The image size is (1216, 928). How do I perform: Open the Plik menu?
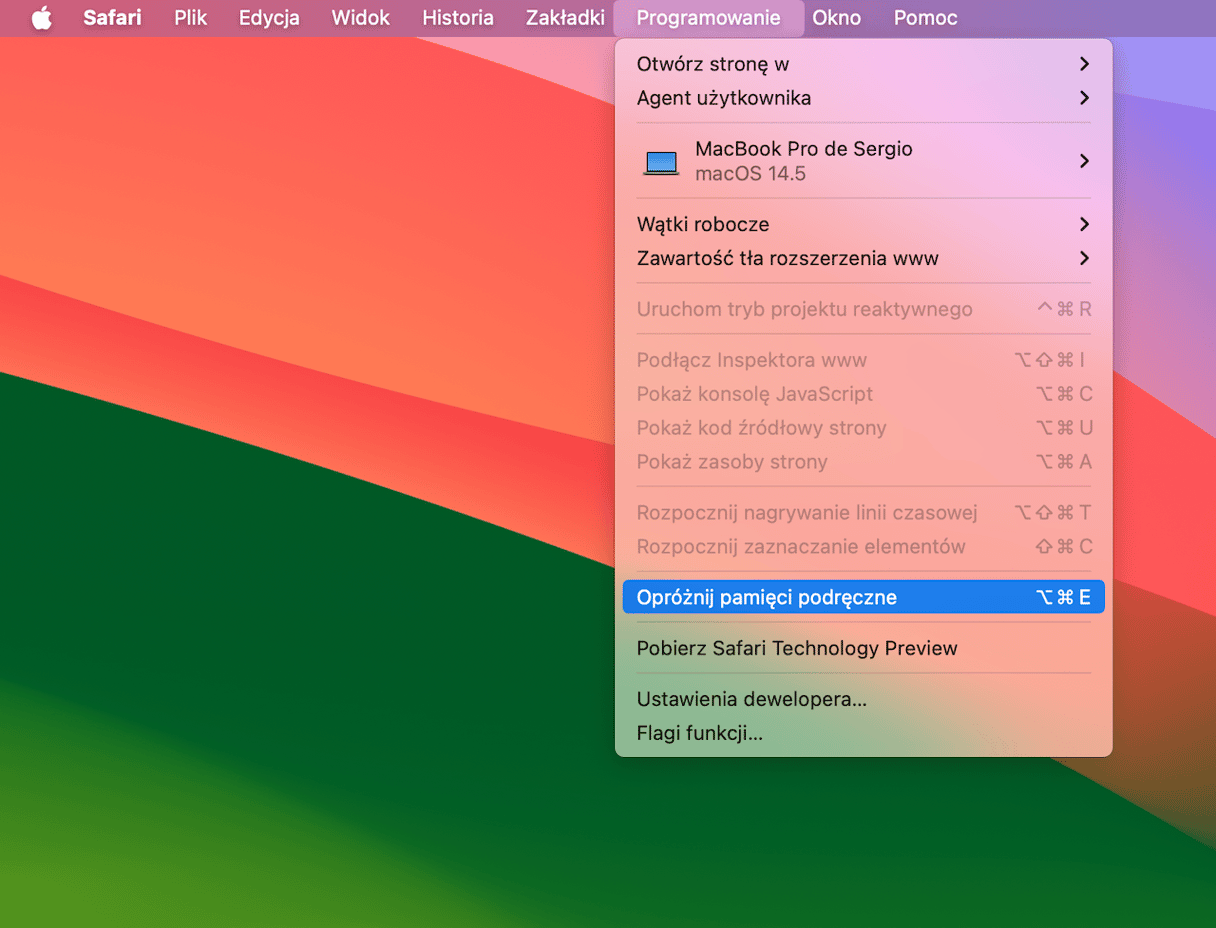click(190, 18)
